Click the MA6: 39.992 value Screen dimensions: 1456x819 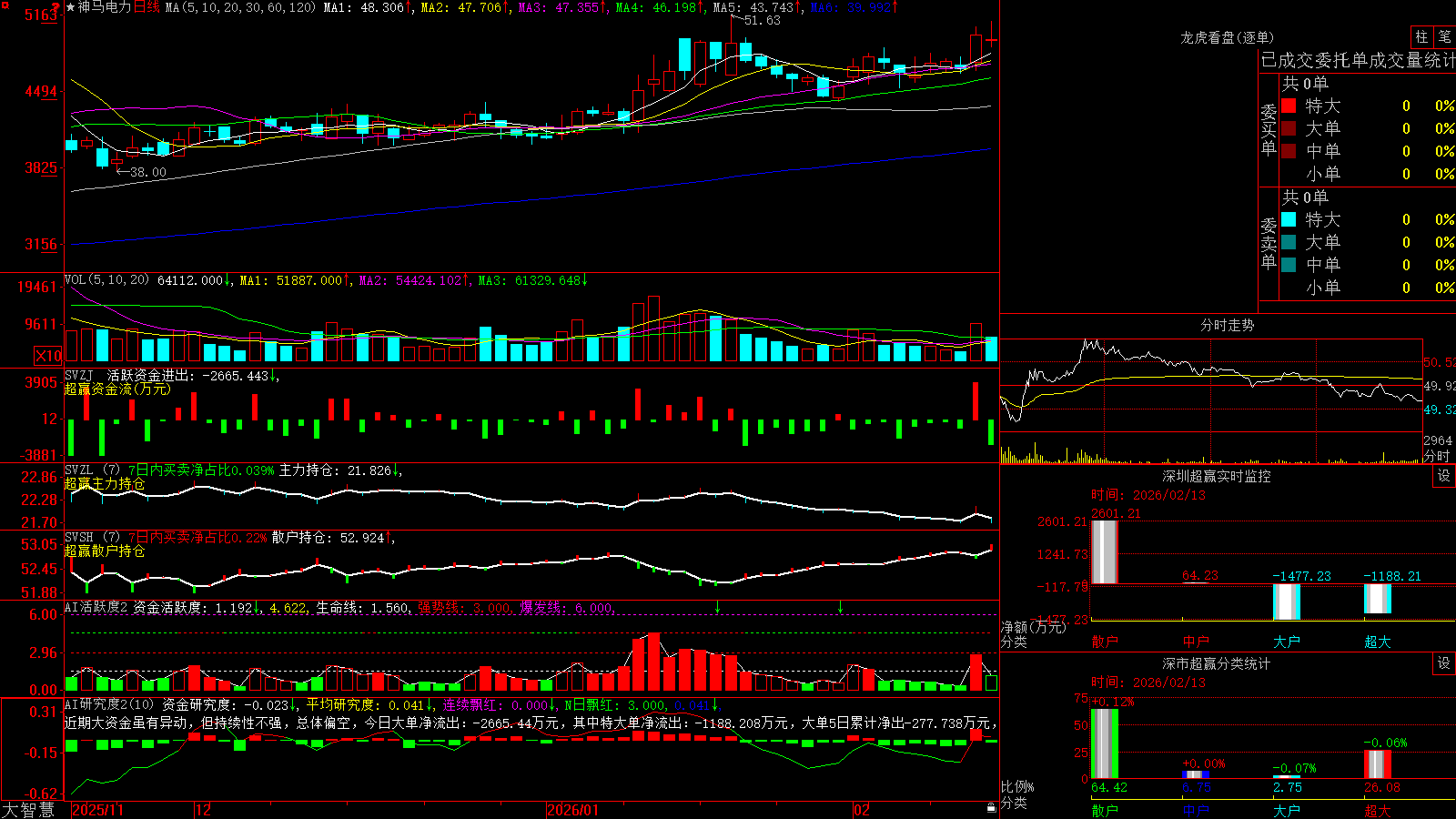854,7
